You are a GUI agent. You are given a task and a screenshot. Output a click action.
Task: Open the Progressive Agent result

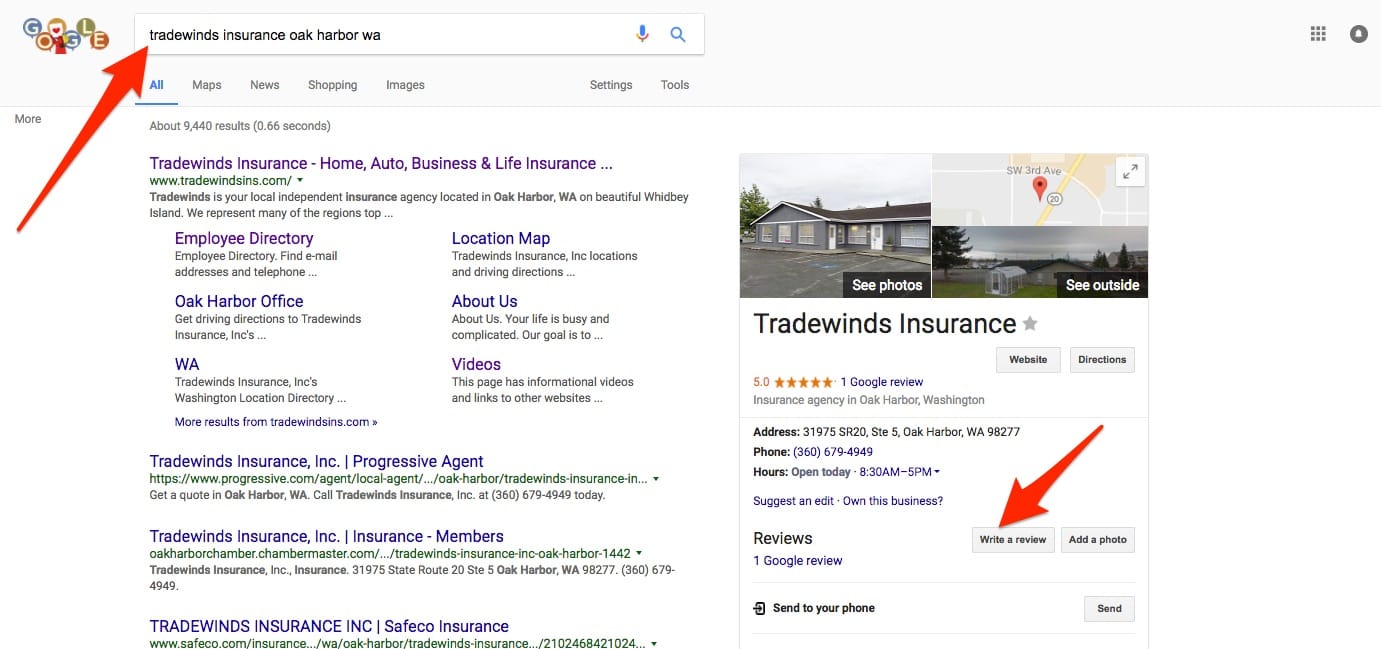point(316,461)
